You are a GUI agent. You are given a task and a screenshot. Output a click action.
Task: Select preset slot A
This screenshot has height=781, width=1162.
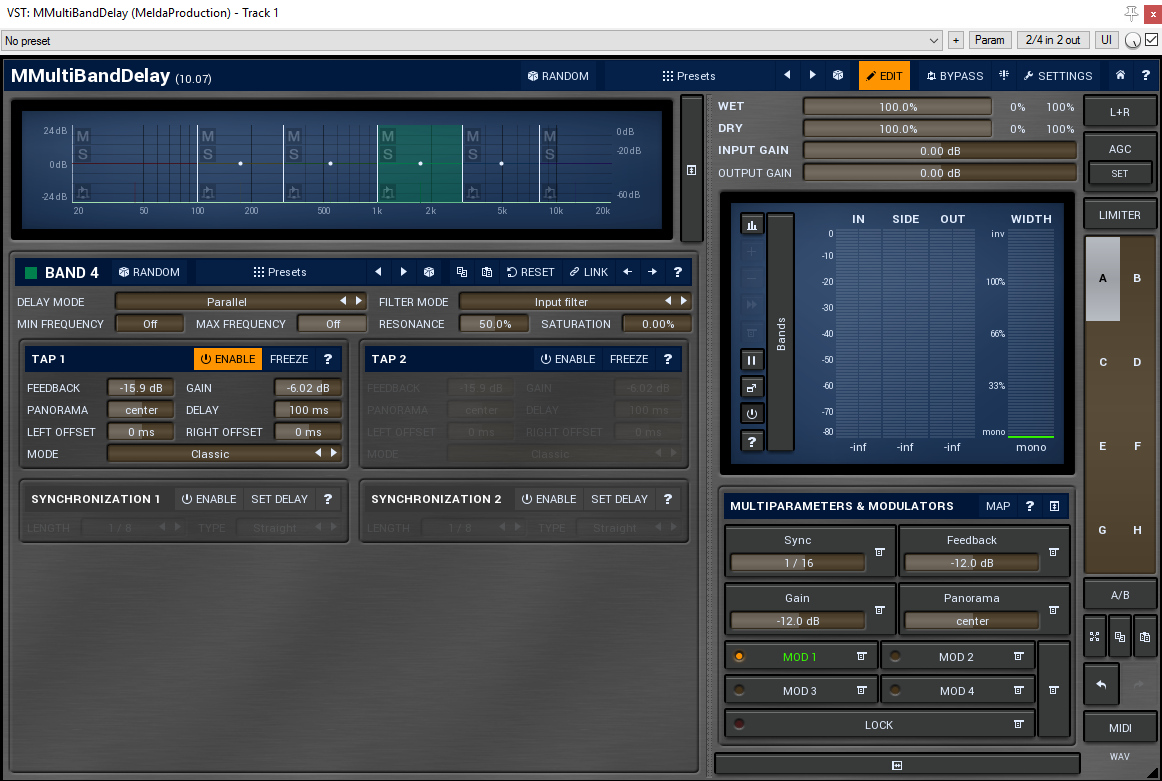[1103, 279]
